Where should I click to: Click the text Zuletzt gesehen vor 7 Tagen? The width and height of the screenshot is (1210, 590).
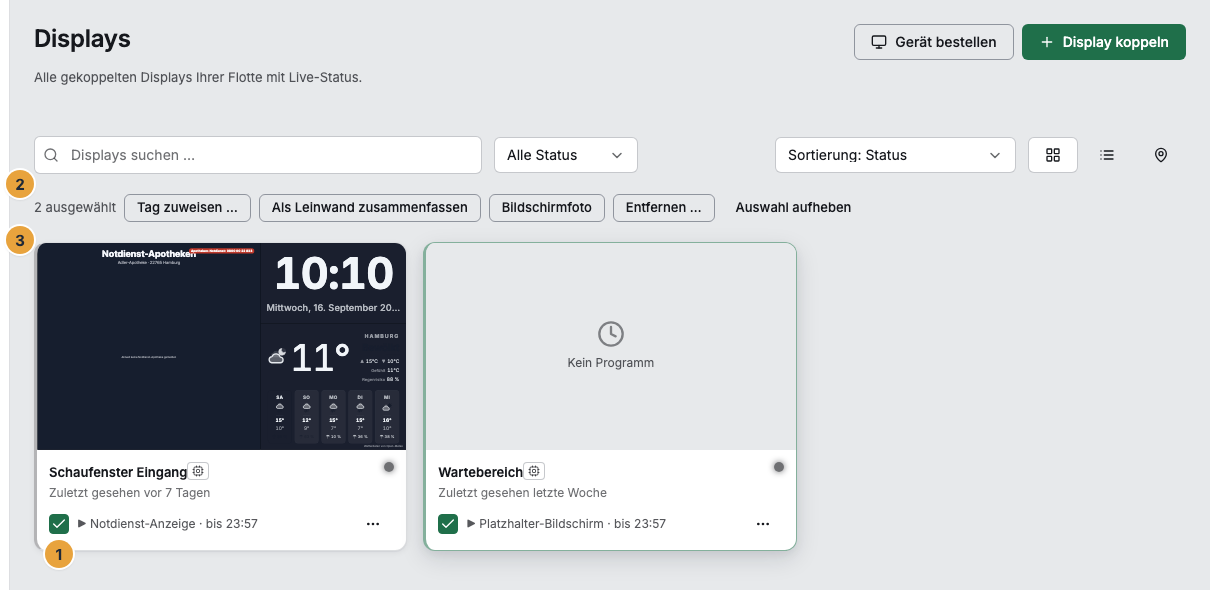129,493
